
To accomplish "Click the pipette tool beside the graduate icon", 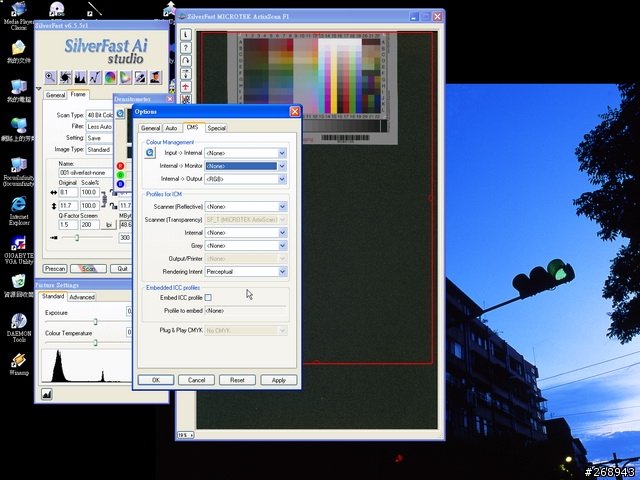I will tap(140, 77).
